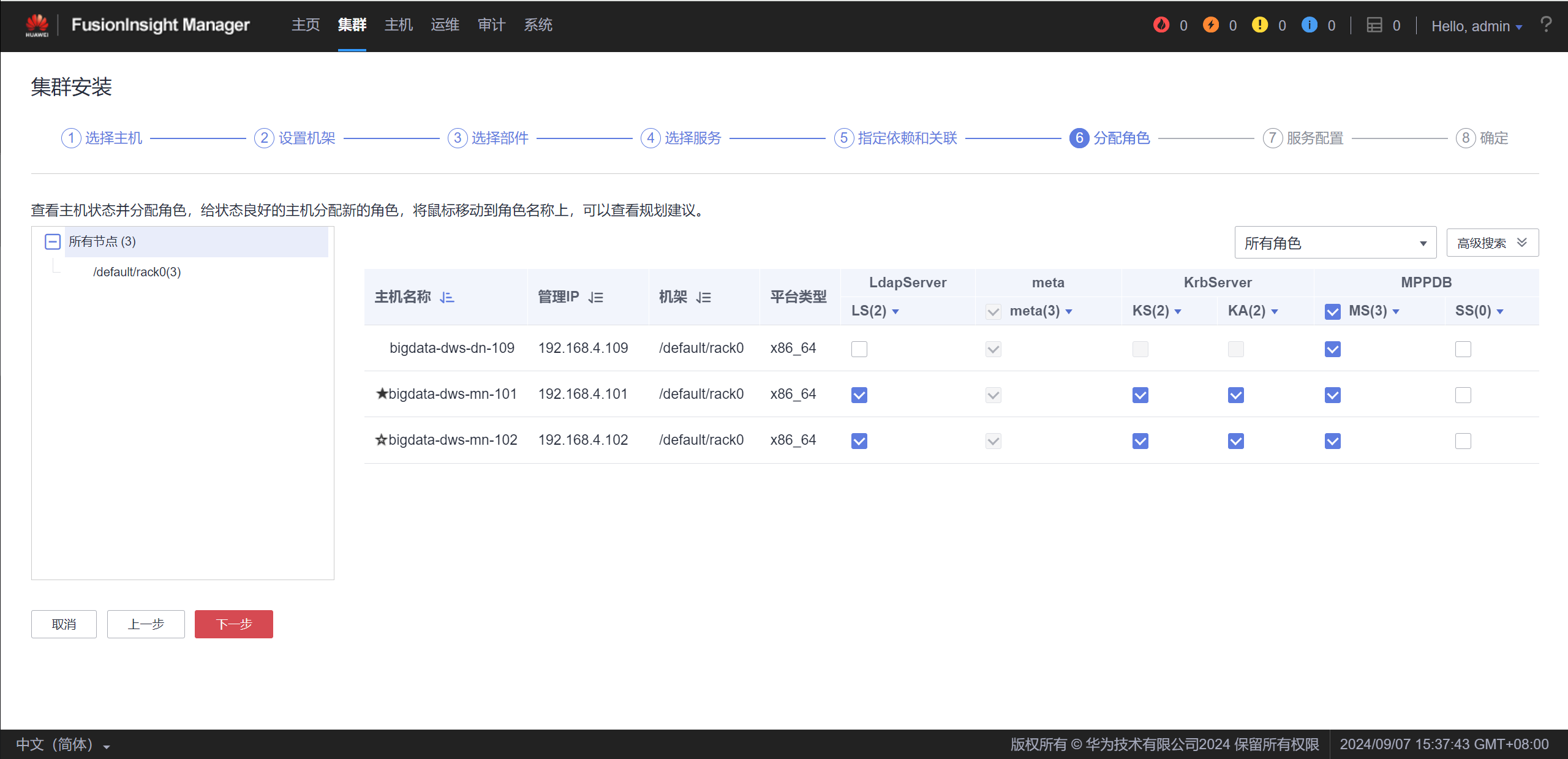Open the 运维 O&M tab
Screen dimensions: 1568x759
pos(445,25)
